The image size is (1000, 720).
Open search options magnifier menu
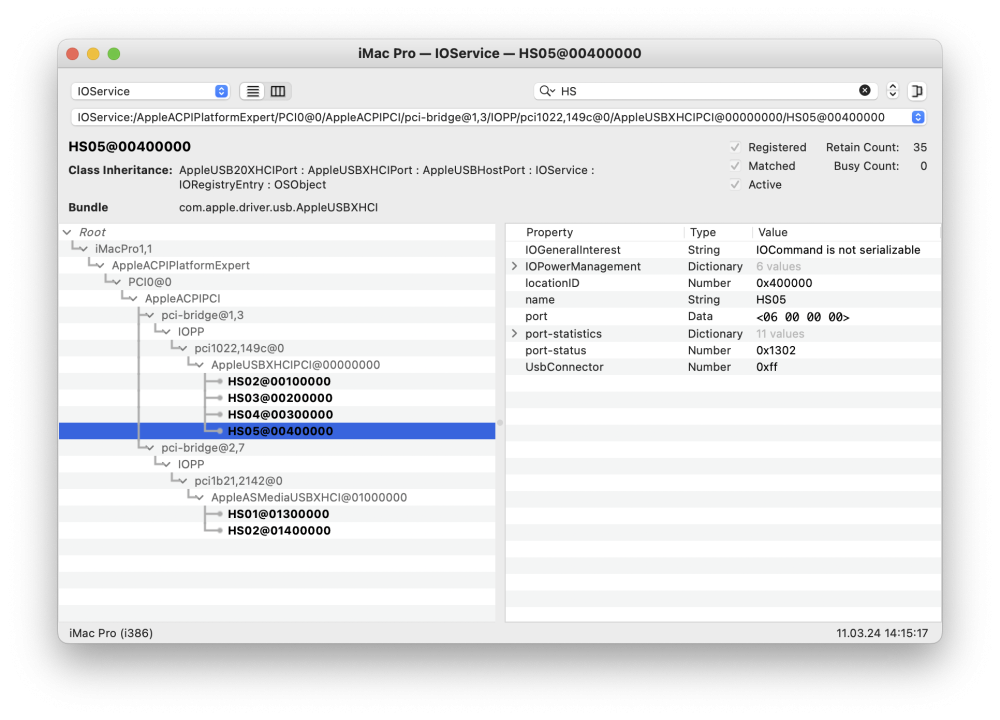pos(547,91)
